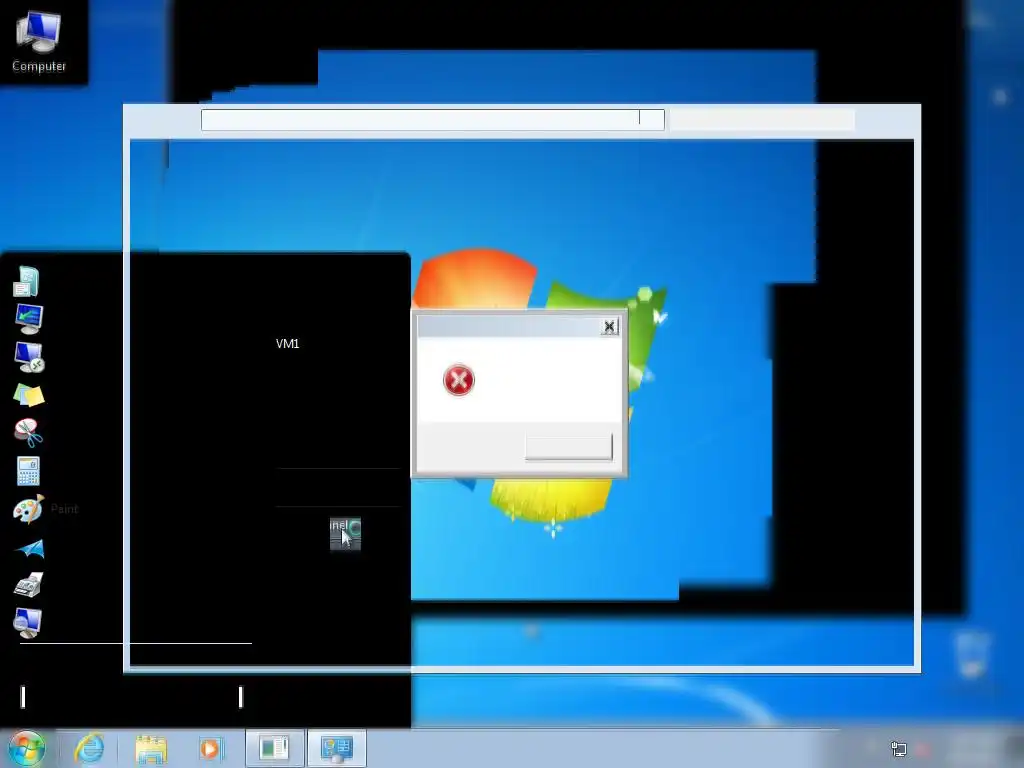Open Windows Explorer folder on taskbar
Screen dimensions: 1024x768
click(x=151, y=749)
